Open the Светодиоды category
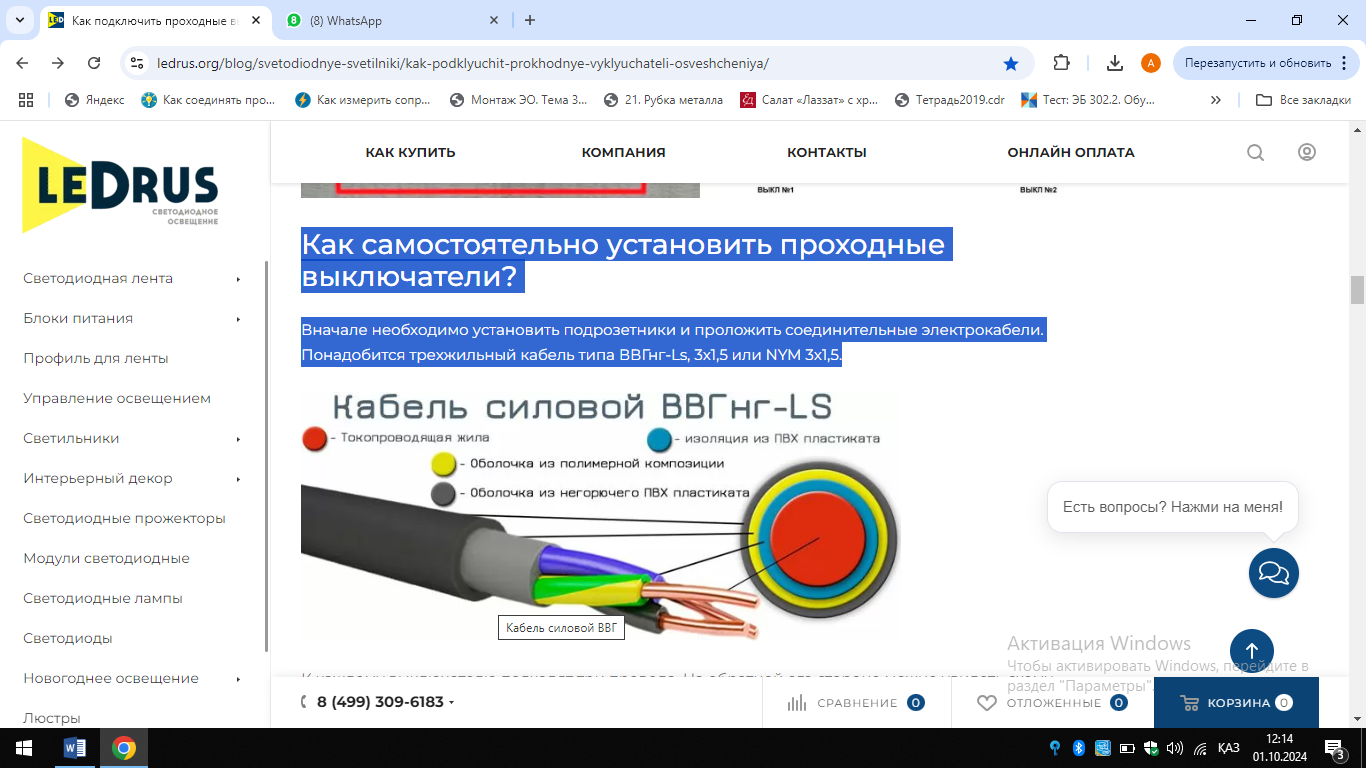The height and width of the screenshot is (768, 1366). click(x=68, y=638)
